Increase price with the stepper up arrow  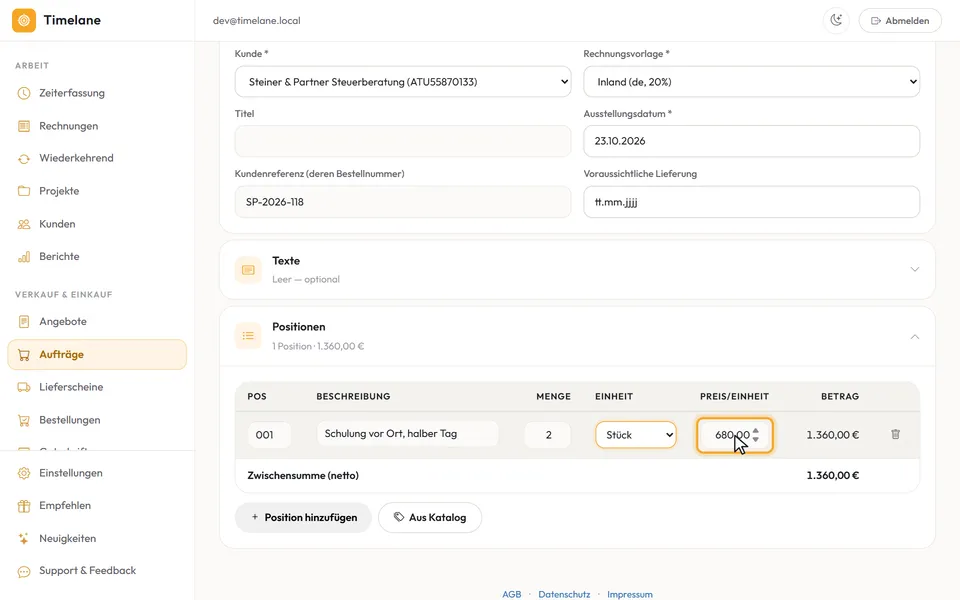[x=756, y=430]
